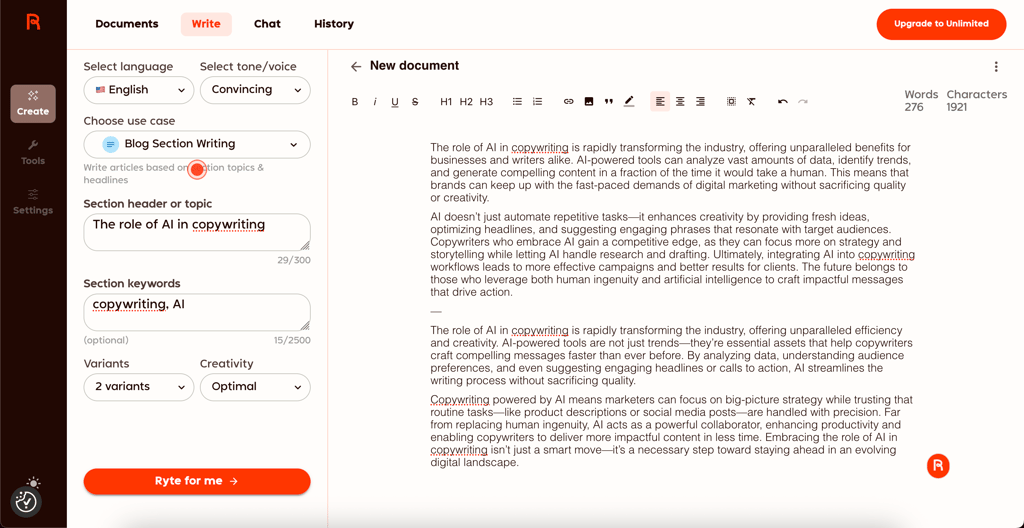Viewport: 1024px width, 528px height.
Task: Align text to the right
Action: click(x=700, y=101)
